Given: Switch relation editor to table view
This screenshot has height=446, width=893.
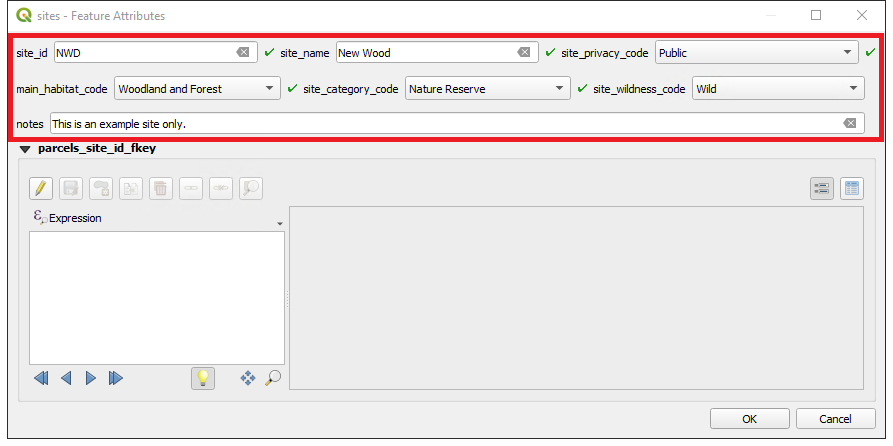Looking at the screenshot, I should point(852,189).
